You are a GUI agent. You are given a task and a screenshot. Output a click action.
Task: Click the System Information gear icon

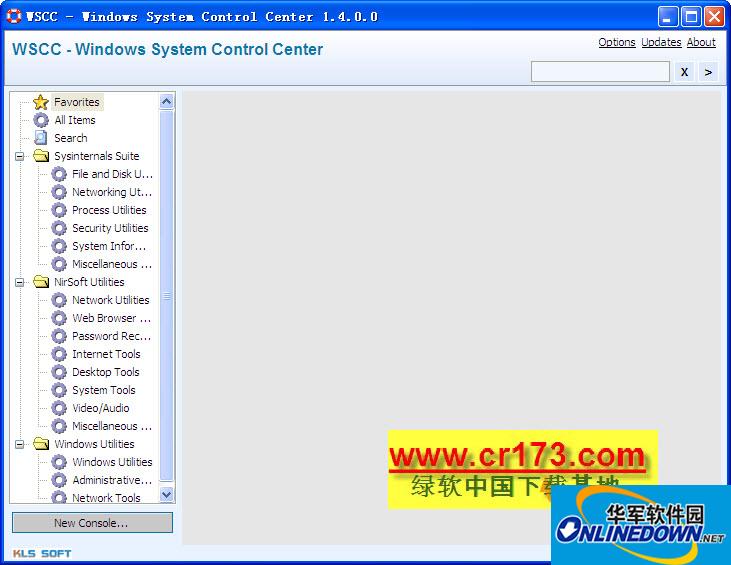coord(59,246)
